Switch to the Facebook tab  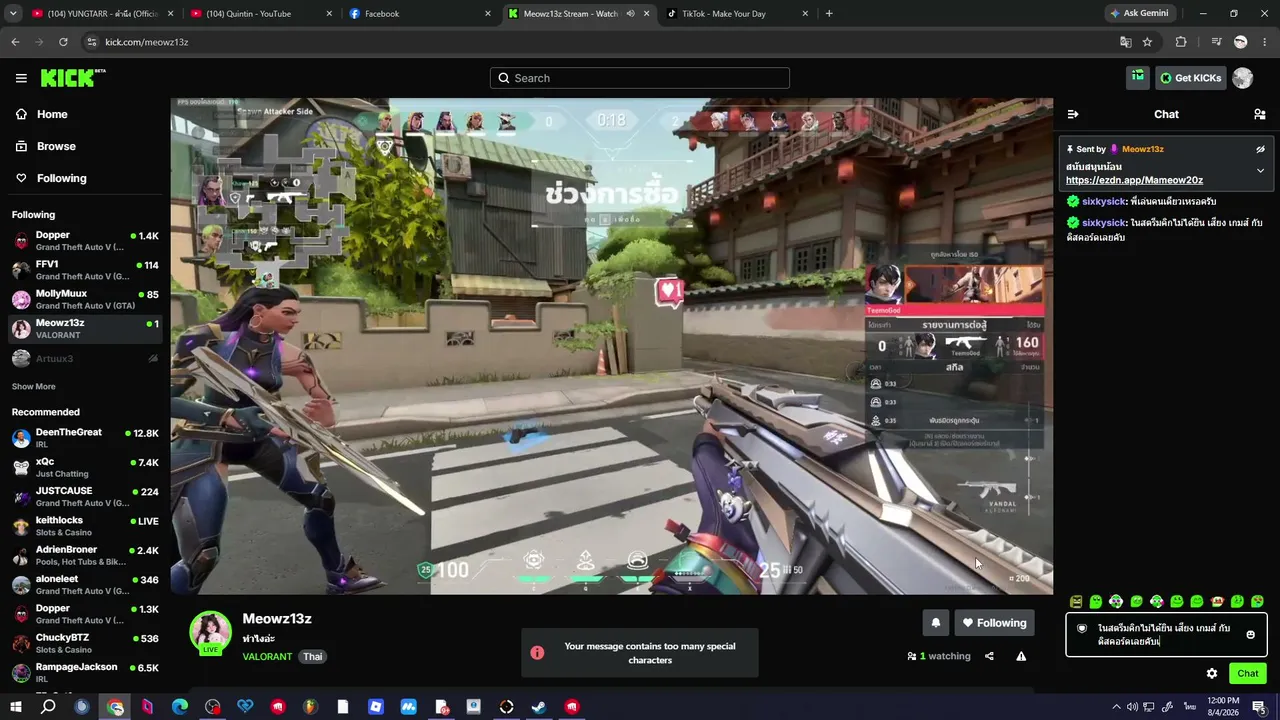pyautogui.click(x=418, y=14)
